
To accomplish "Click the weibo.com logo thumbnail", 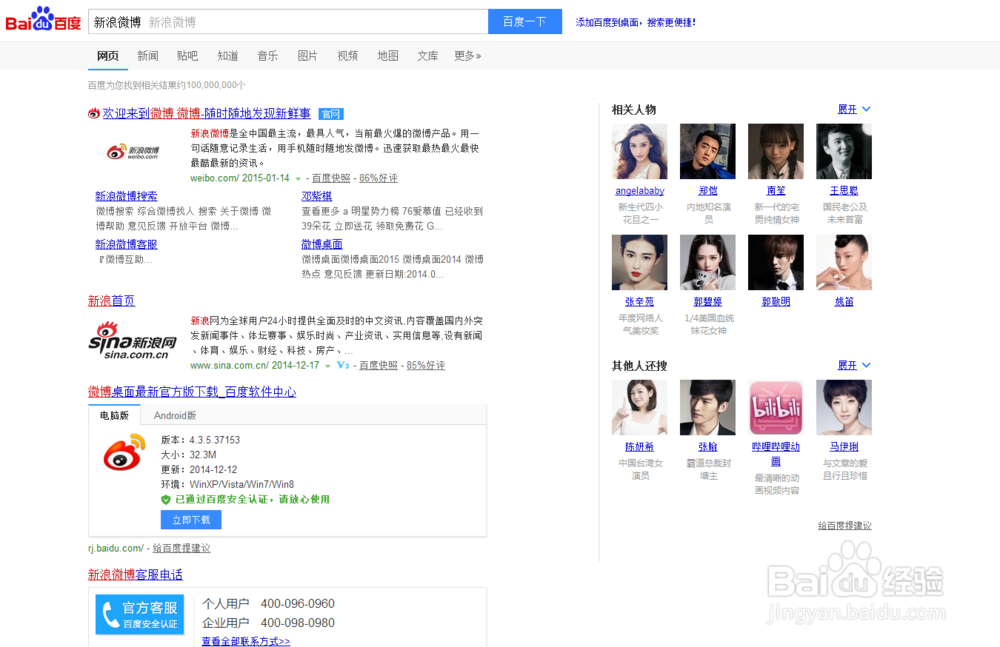I will pos(133,152).
